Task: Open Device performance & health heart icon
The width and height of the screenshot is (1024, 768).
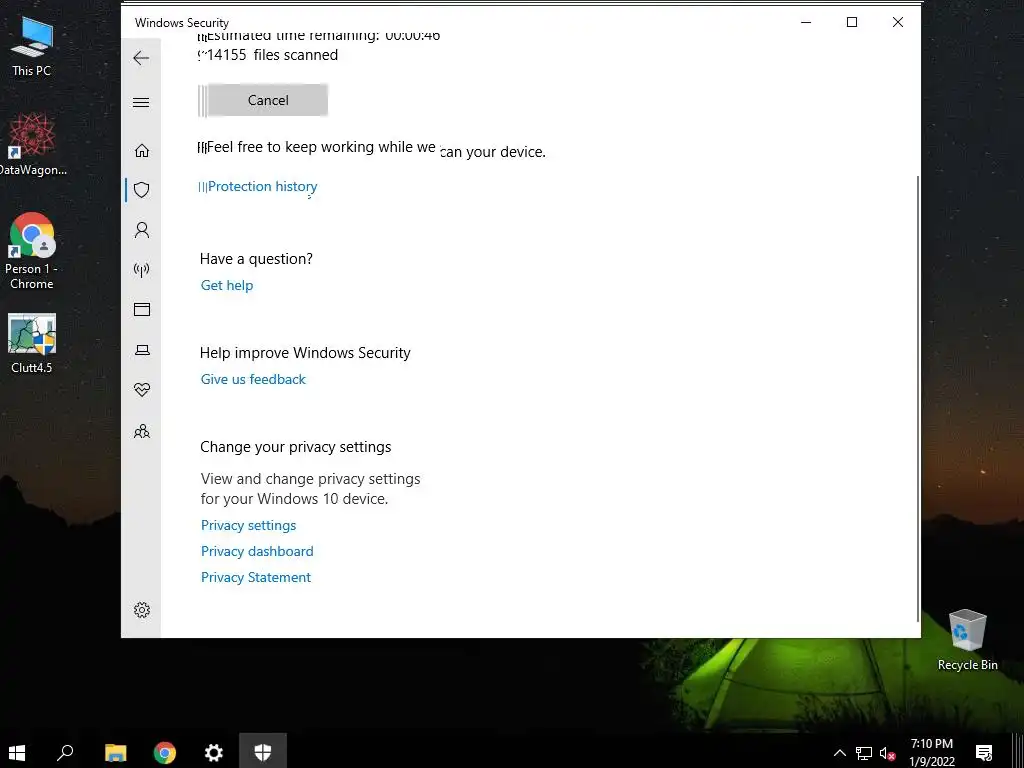Action: tap(142, 390)
